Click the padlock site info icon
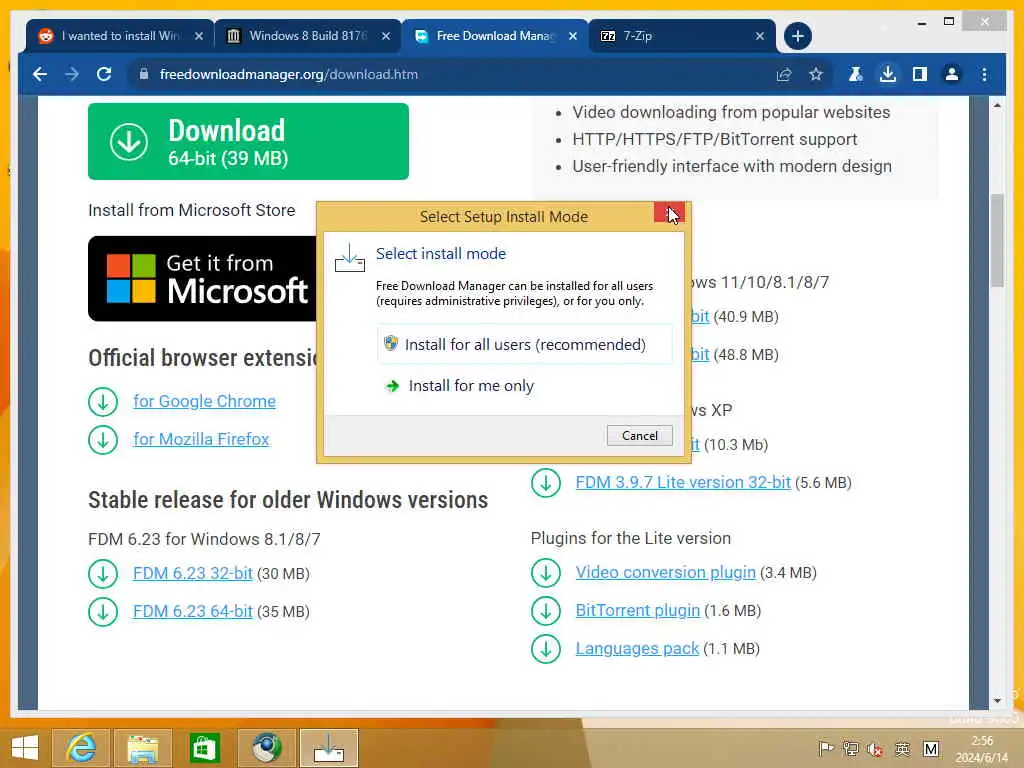 [x=144, y=74]
